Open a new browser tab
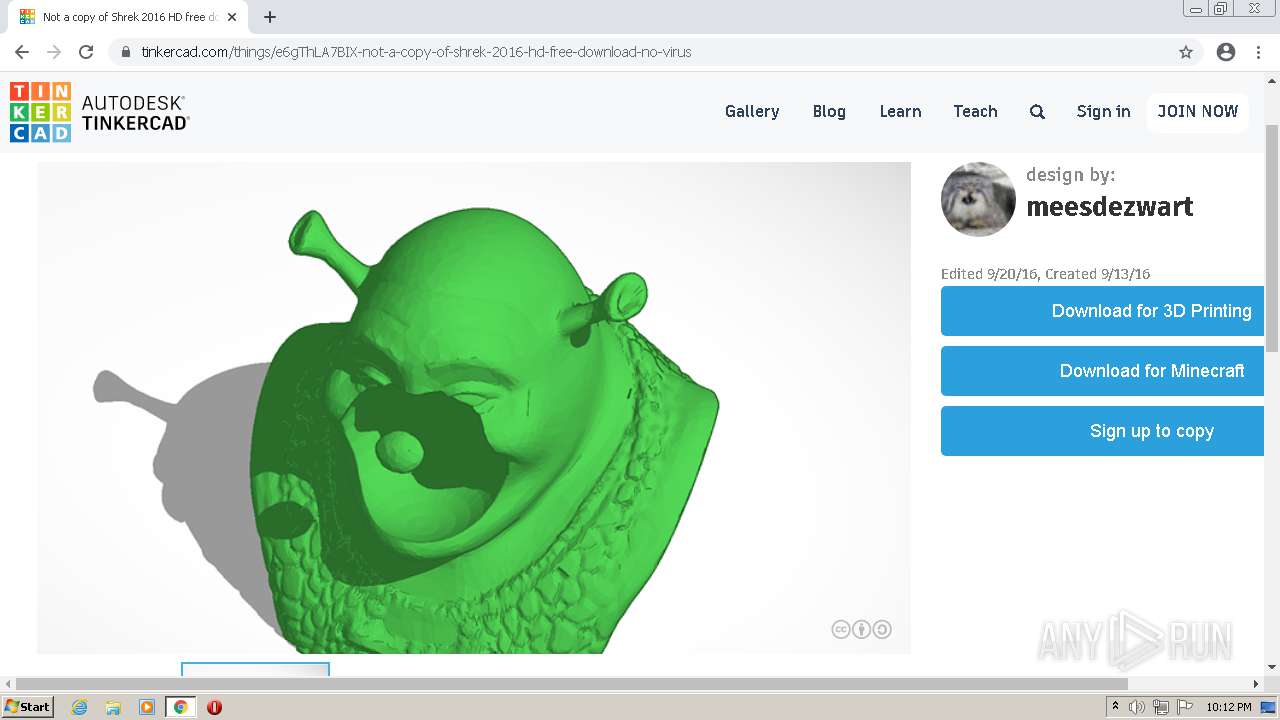Screen dimensions: 1280x720 click(270, 17)
